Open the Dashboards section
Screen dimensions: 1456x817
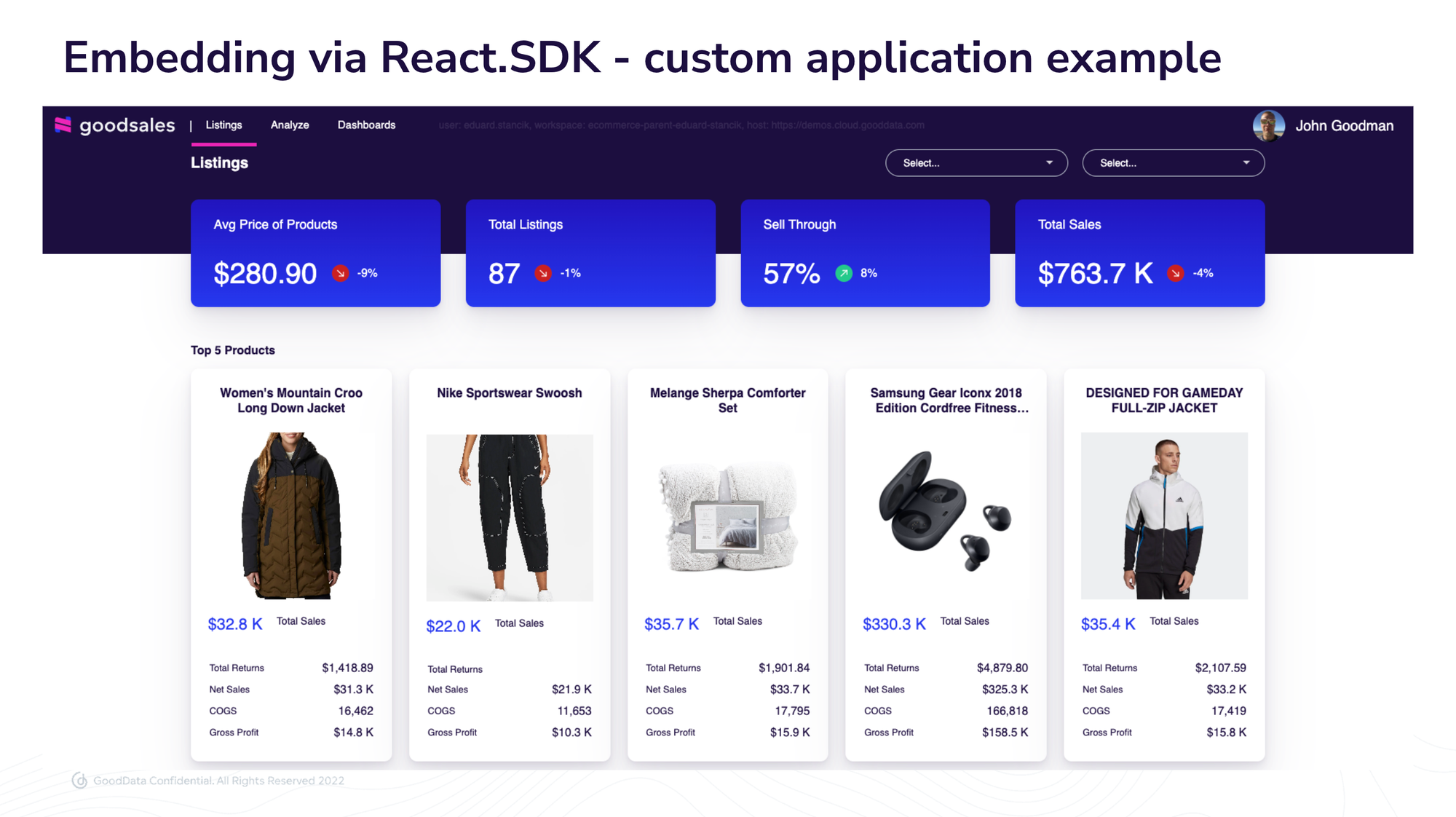point(366,125)
